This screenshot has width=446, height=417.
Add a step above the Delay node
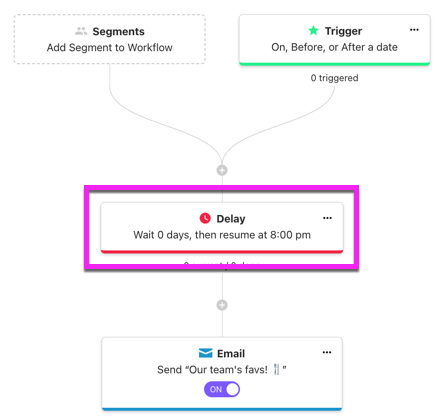click(x=222, y=170)
